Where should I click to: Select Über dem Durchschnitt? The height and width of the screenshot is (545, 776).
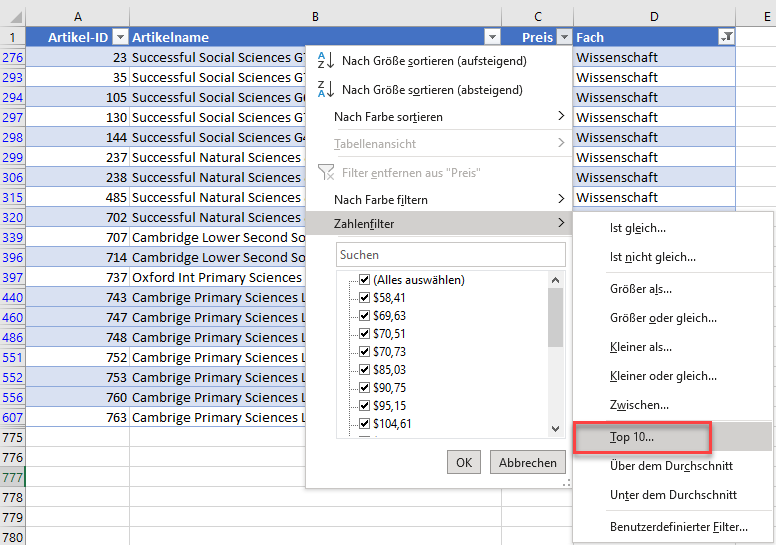pyautogui.click(x=673, y=466)
